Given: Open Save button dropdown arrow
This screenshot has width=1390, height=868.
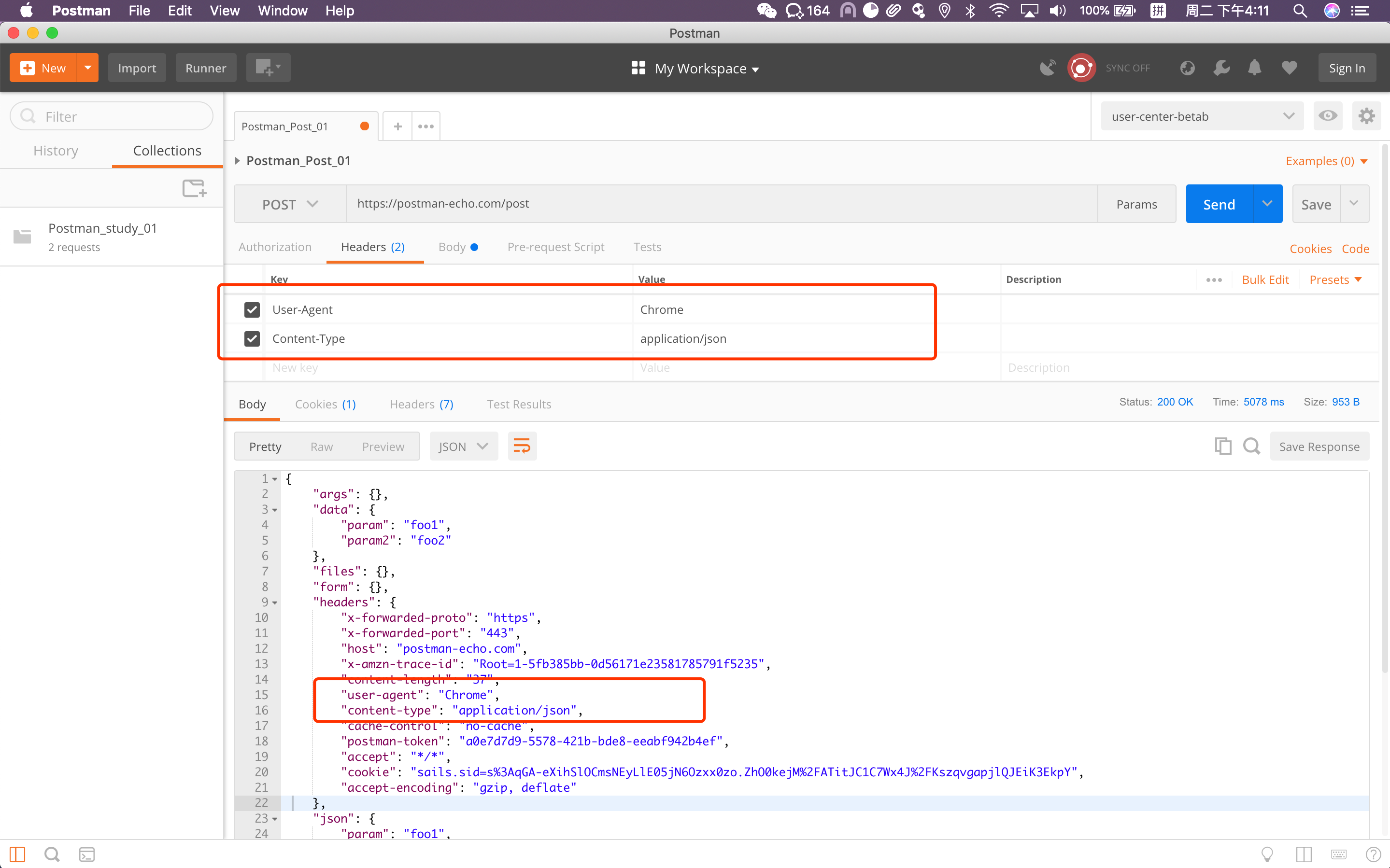Looking at the screenshot, I should [1354, 204].
